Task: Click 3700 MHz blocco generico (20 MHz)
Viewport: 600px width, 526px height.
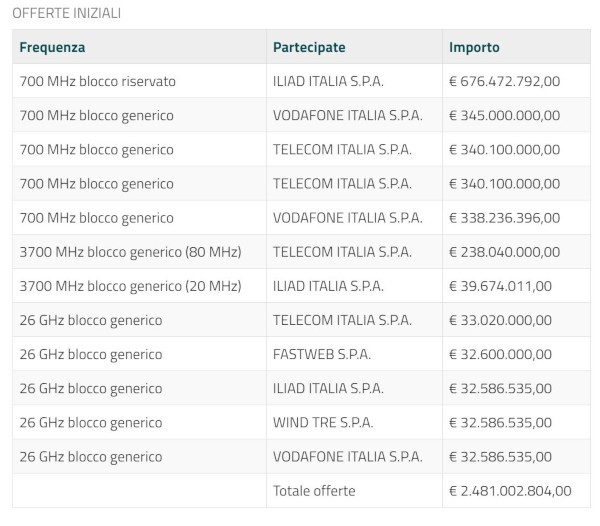Action: tap(130, 286)
